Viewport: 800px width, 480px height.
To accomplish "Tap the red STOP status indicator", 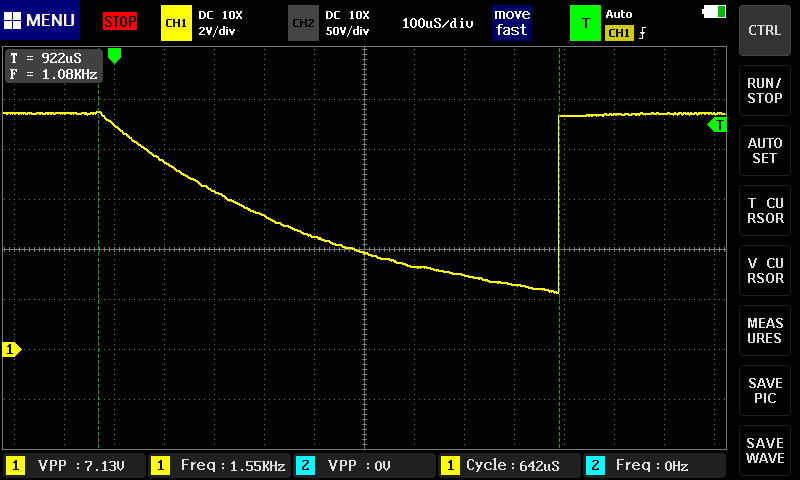I will (x=120, y=21).
